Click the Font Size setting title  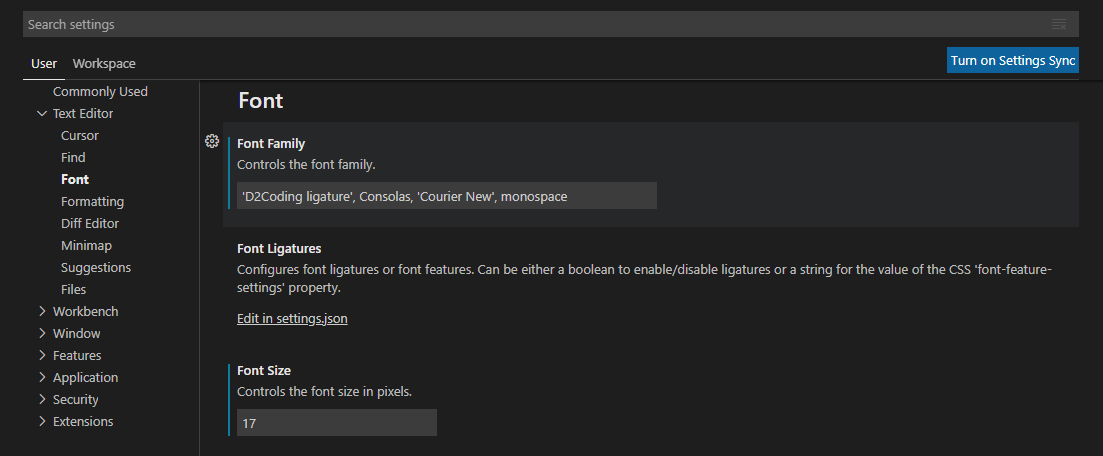pyautogui.click(x=264, y=370)
